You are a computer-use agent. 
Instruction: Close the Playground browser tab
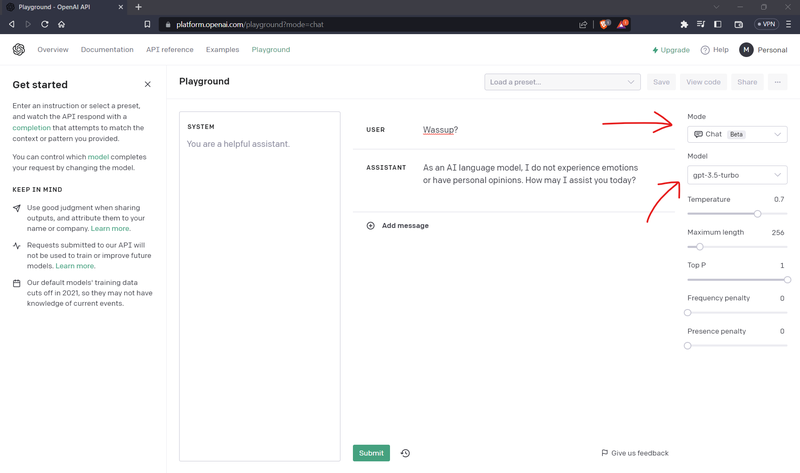point(121,7)
